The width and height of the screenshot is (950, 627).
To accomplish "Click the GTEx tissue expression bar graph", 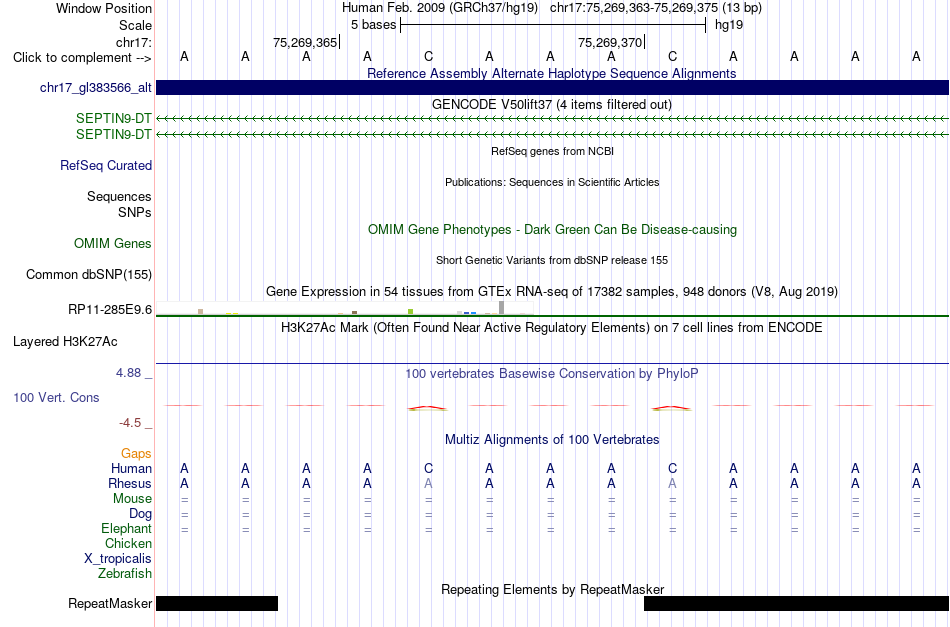I will 345,308.
